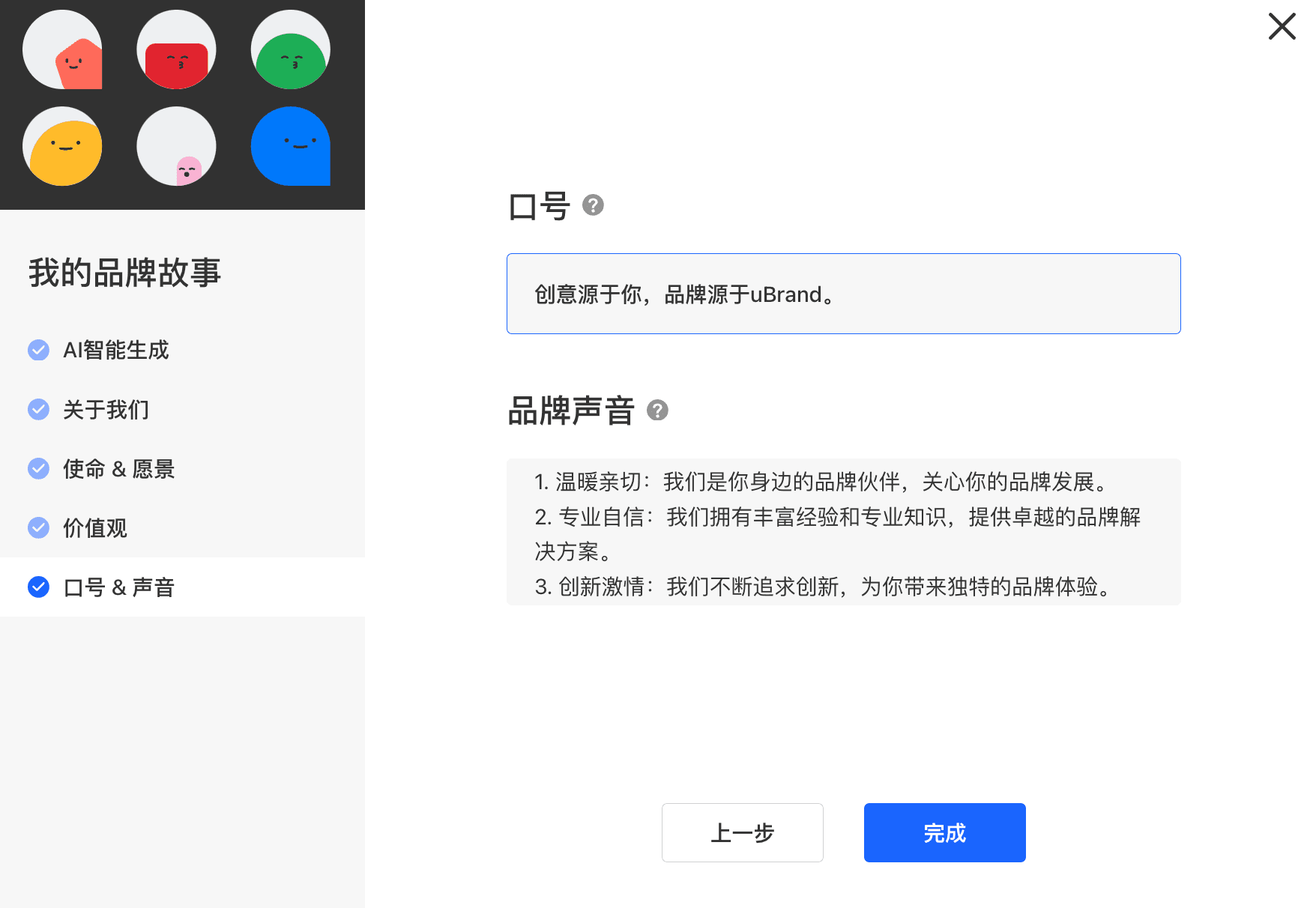Close the brand story dialog with X
Screen dimensions: 1316x908
[1282, 26]
